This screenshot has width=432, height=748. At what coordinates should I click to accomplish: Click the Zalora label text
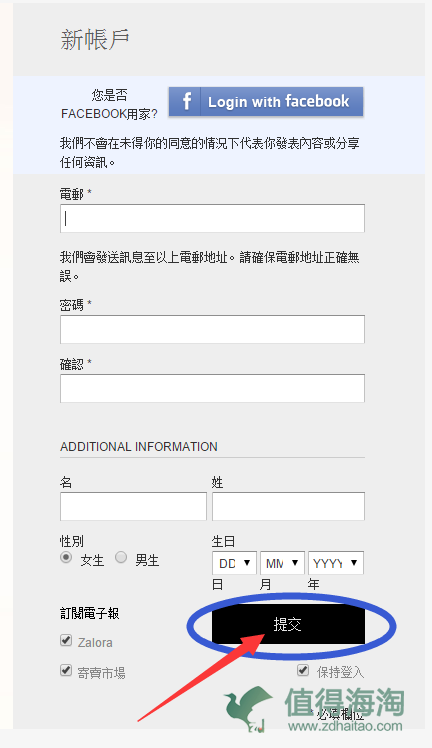[95, 643]
